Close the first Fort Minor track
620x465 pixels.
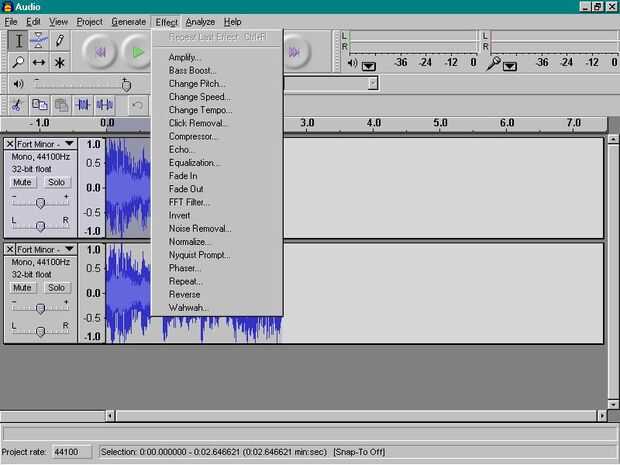point(10,144)
